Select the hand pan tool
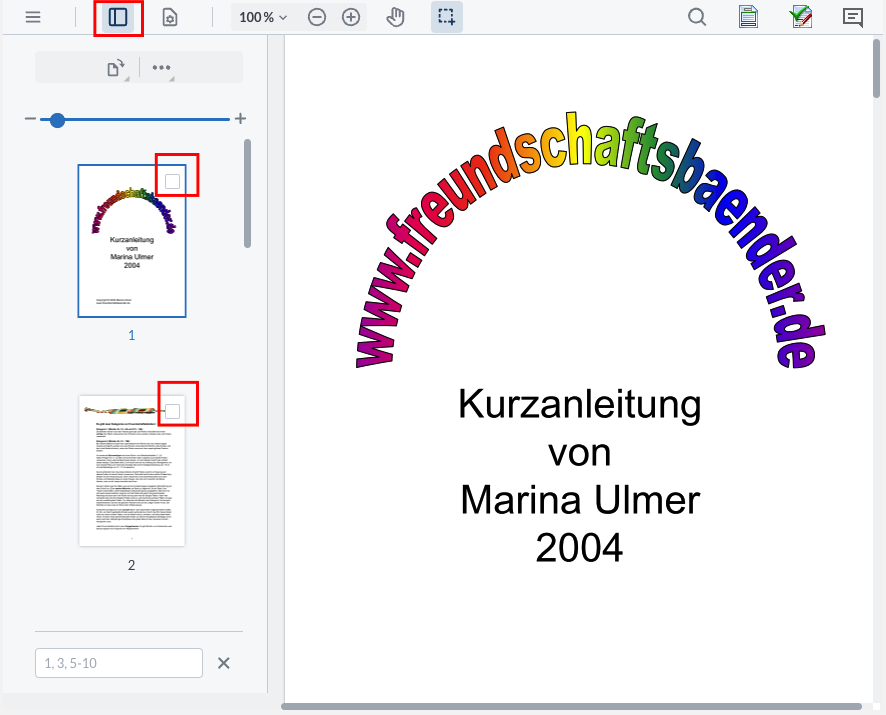 click(395, 17)
